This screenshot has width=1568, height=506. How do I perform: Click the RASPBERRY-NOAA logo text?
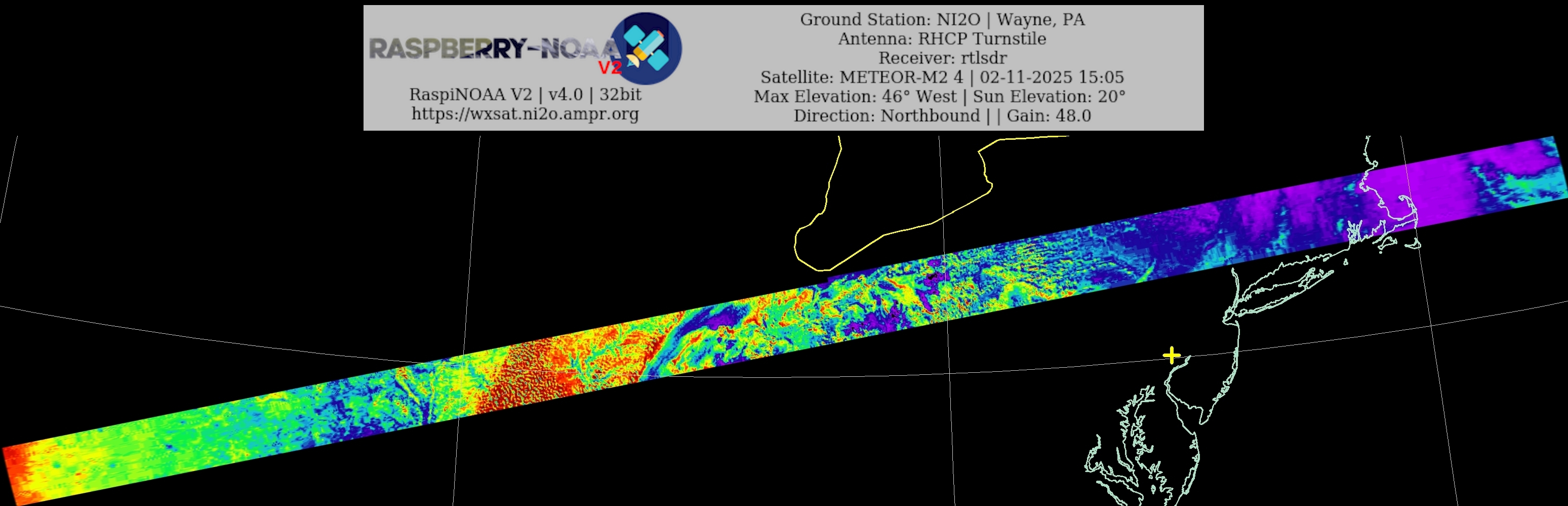click(x=493, y=49)
